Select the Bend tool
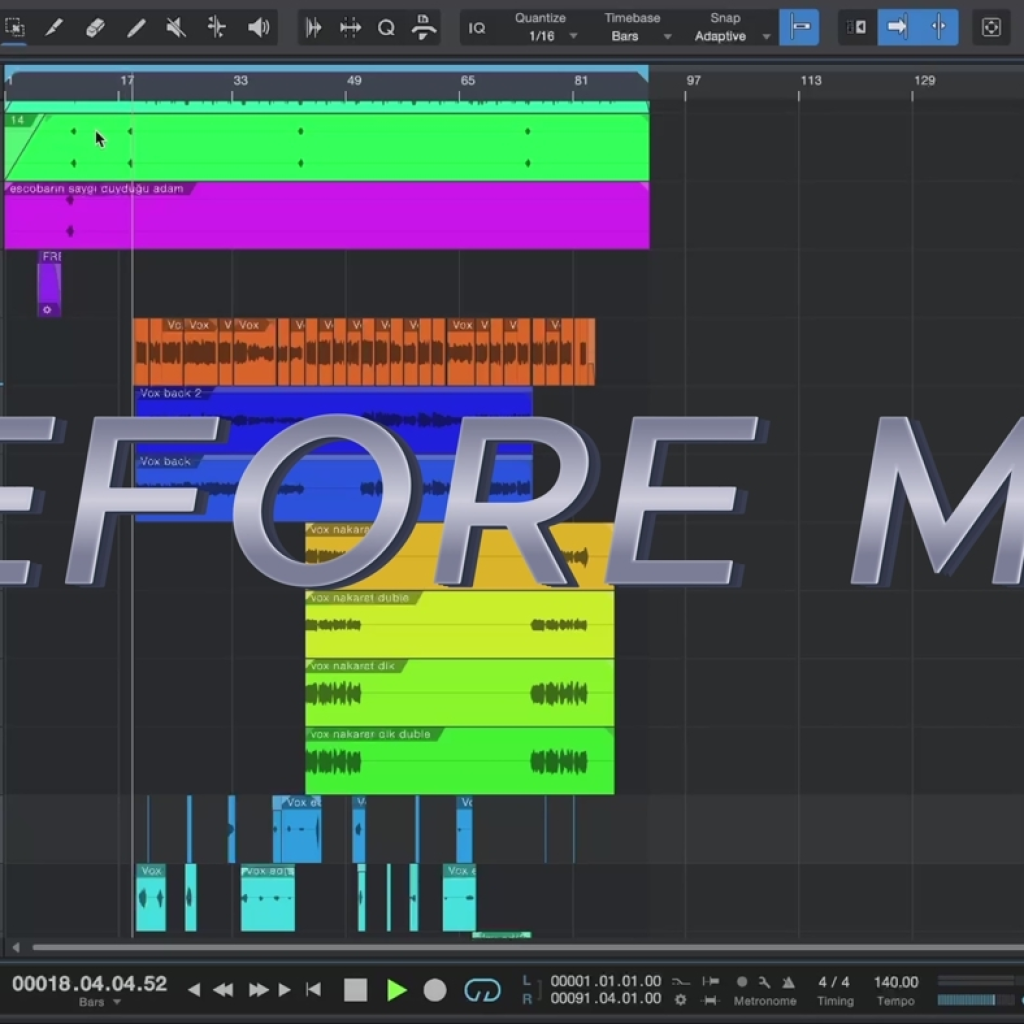This screenshot has height=1024, width=1024. [216, 27]
